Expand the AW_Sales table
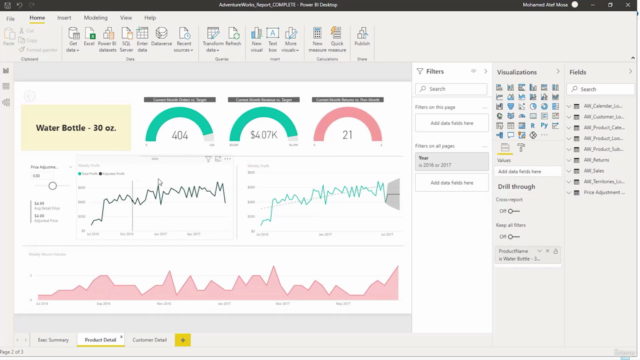This screenshot has width=640, height=360. (569, 171)
